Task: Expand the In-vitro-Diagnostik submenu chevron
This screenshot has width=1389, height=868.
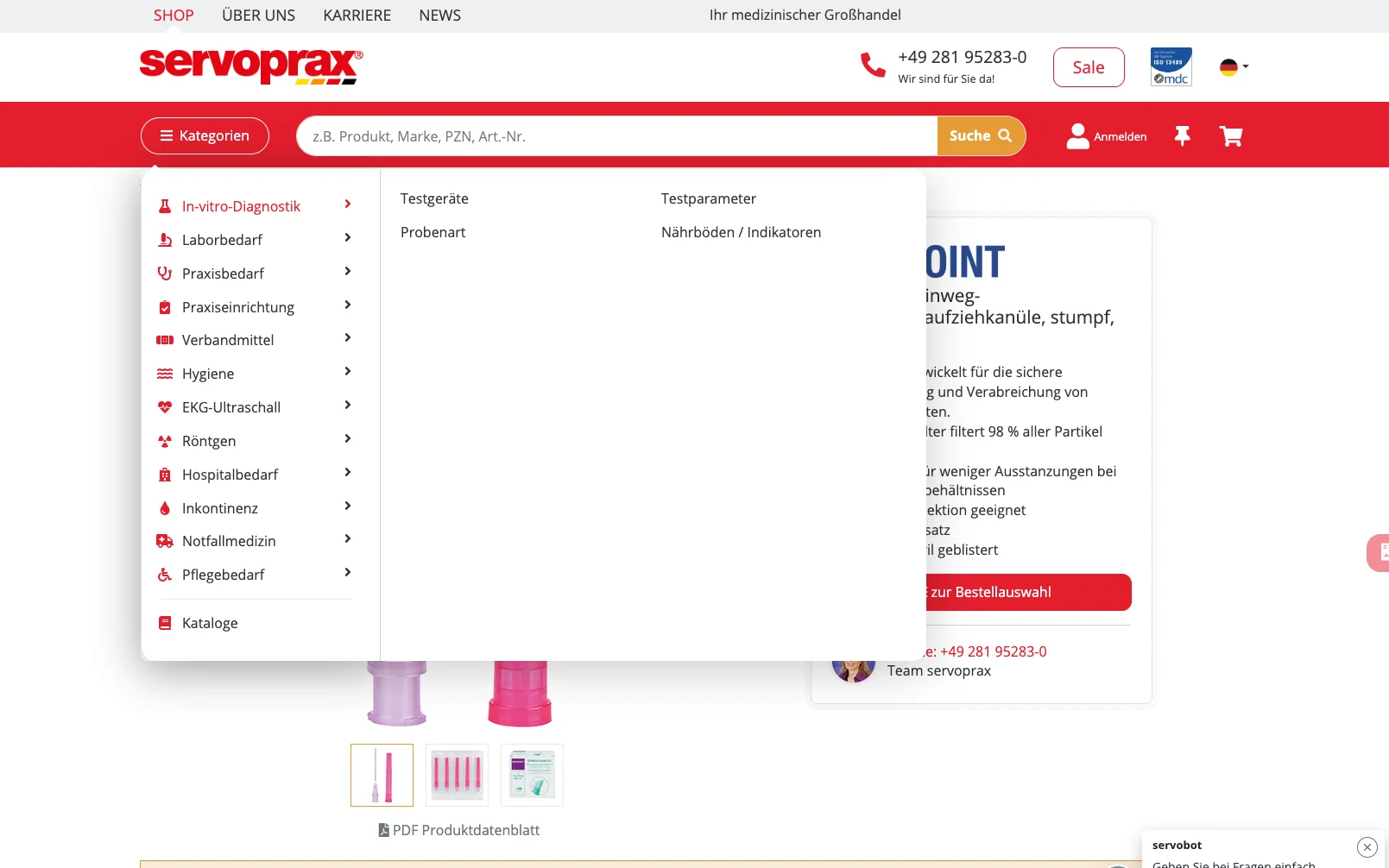Action: click(x=348, y=204)
